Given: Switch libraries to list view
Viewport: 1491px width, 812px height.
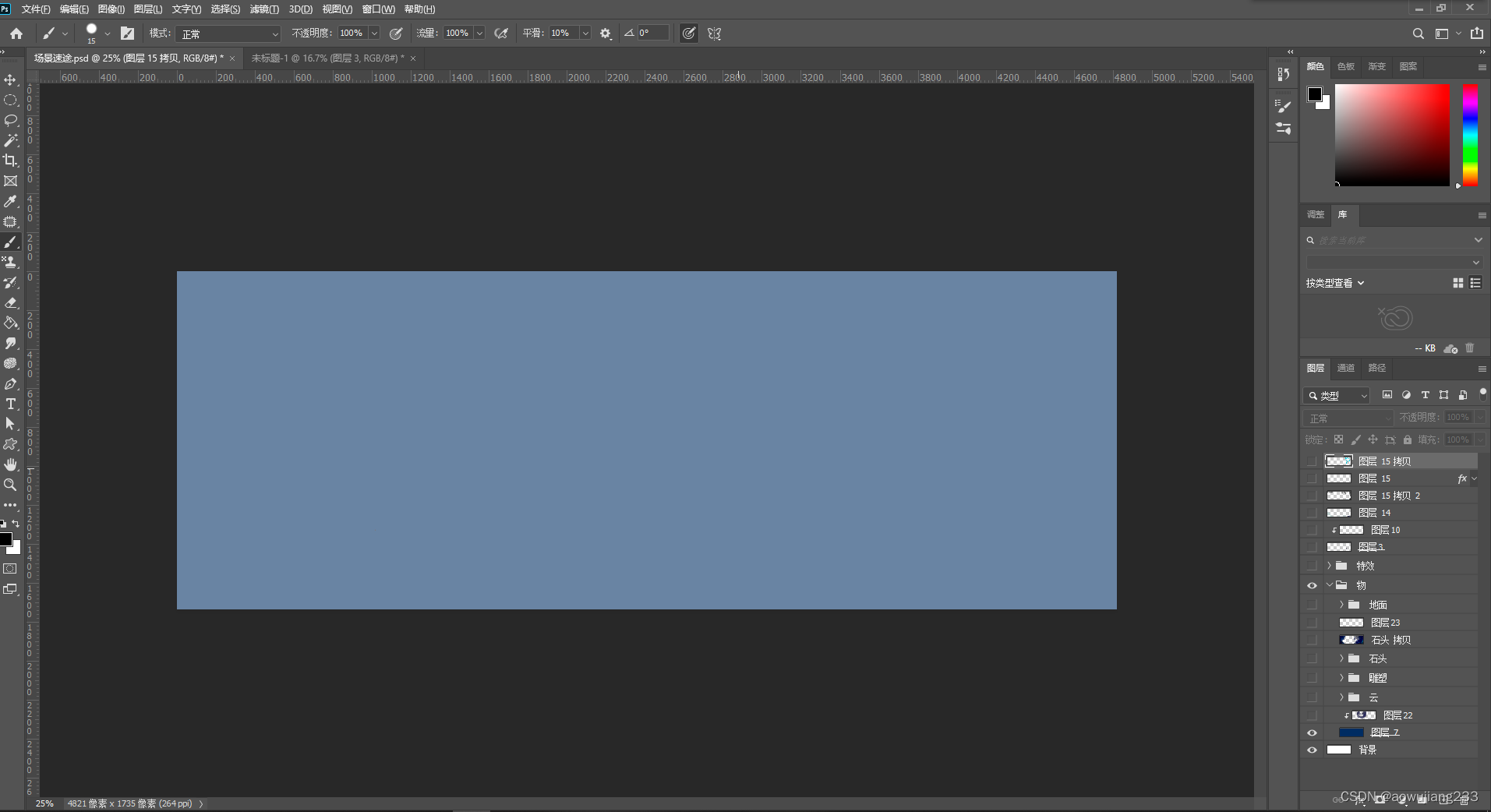Looking at the screenshot, I should point(1475,283).
